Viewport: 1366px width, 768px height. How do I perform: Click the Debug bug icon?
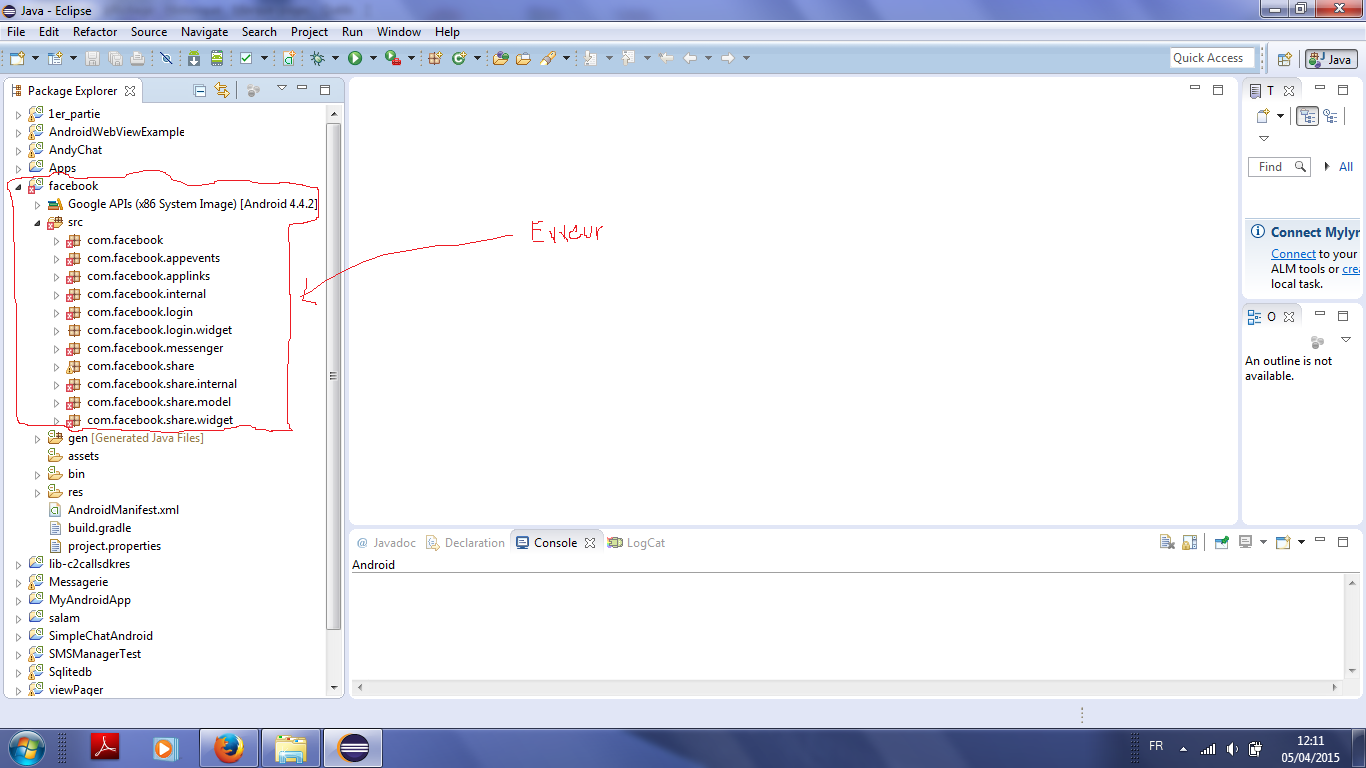click(317, 58)
